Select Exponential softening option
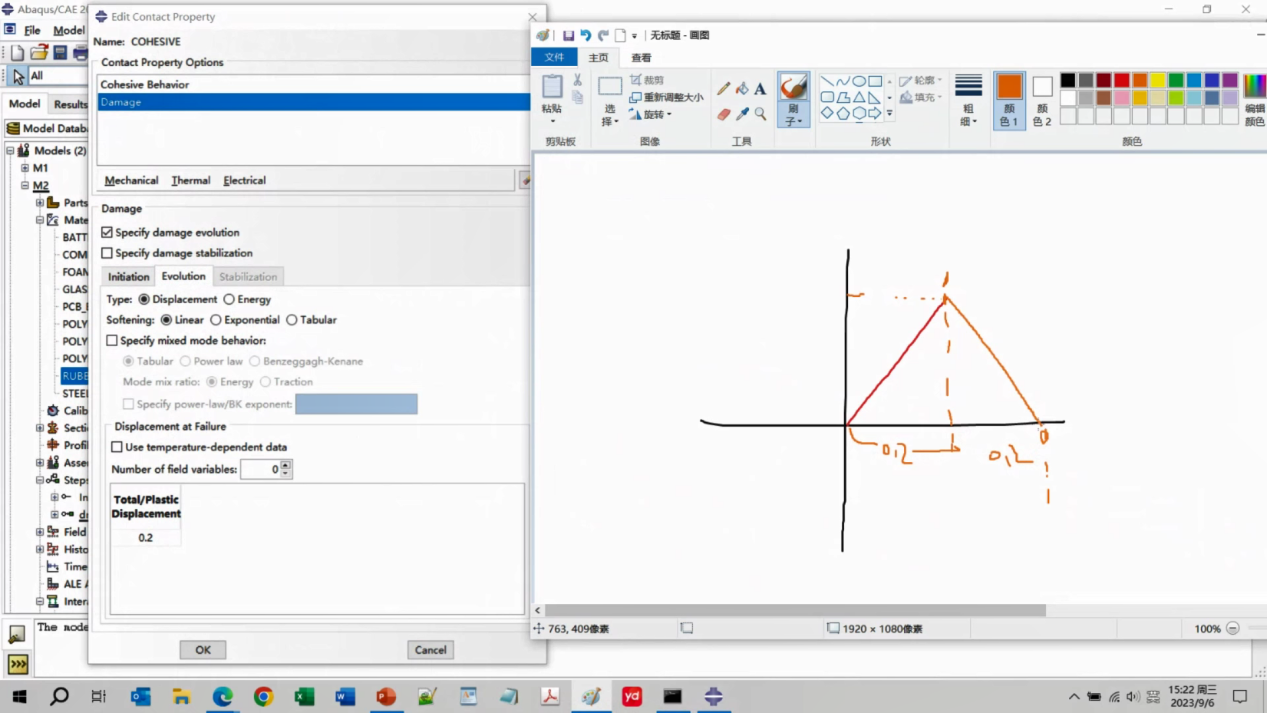The image size is (1267, 713). click(215, 320)
